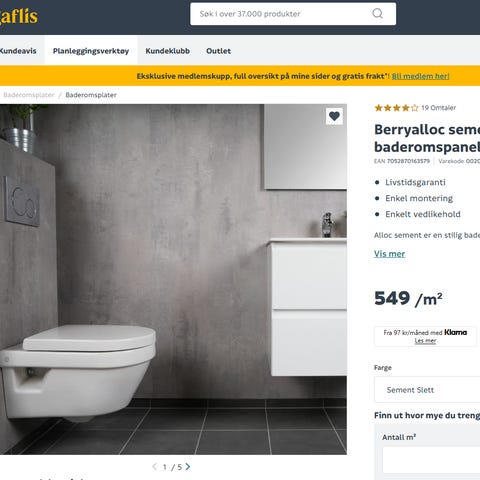The height and width of the screenshot is (480, 480).
Task: Open the Planleggingsverktøy tab
Action: [x=91, y=51]
